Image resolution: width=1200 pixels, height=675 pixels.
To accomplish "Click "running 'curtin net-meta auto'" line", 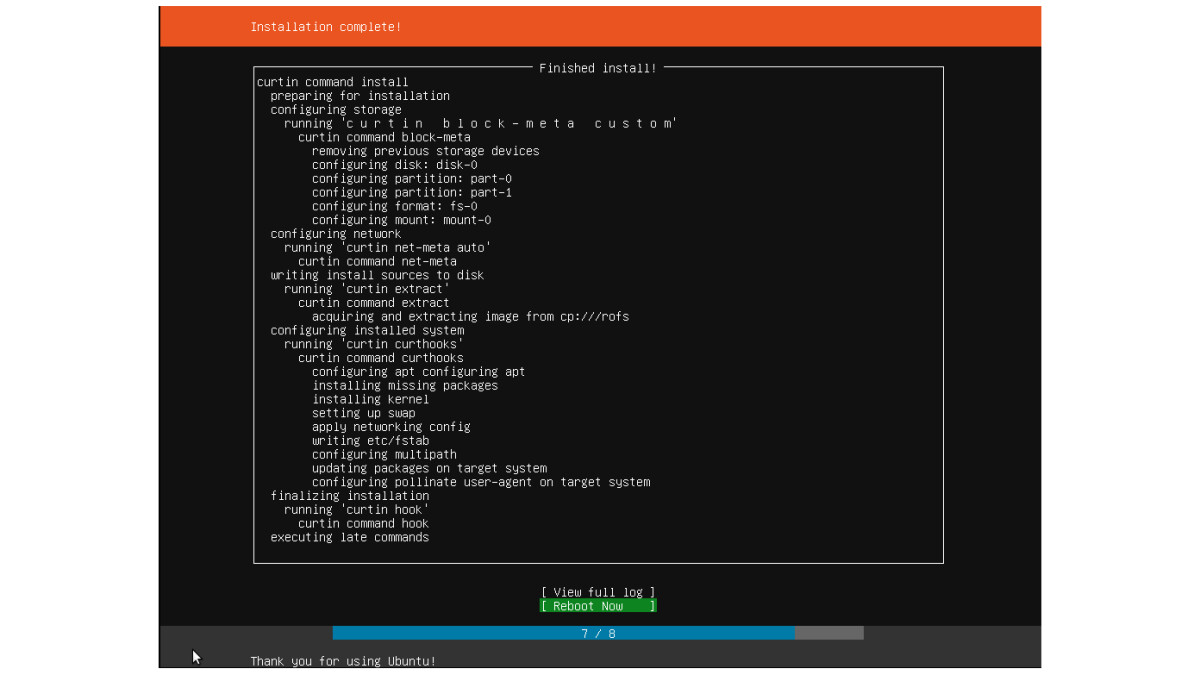I will tap(388, 248).
